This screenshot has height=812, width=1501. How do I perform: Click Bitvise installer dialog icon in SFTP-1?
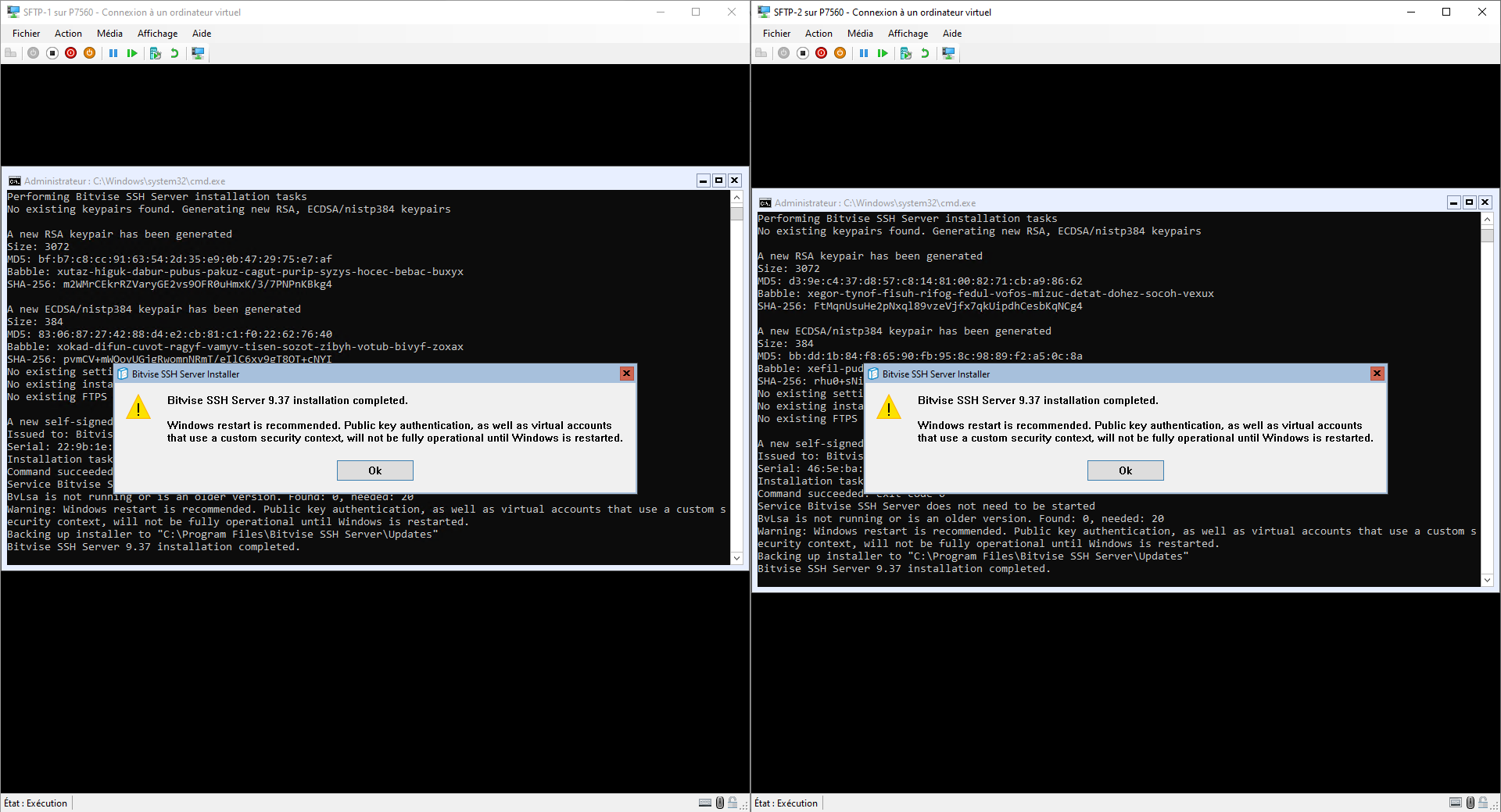pyautogui.click(x=123, y=374)
